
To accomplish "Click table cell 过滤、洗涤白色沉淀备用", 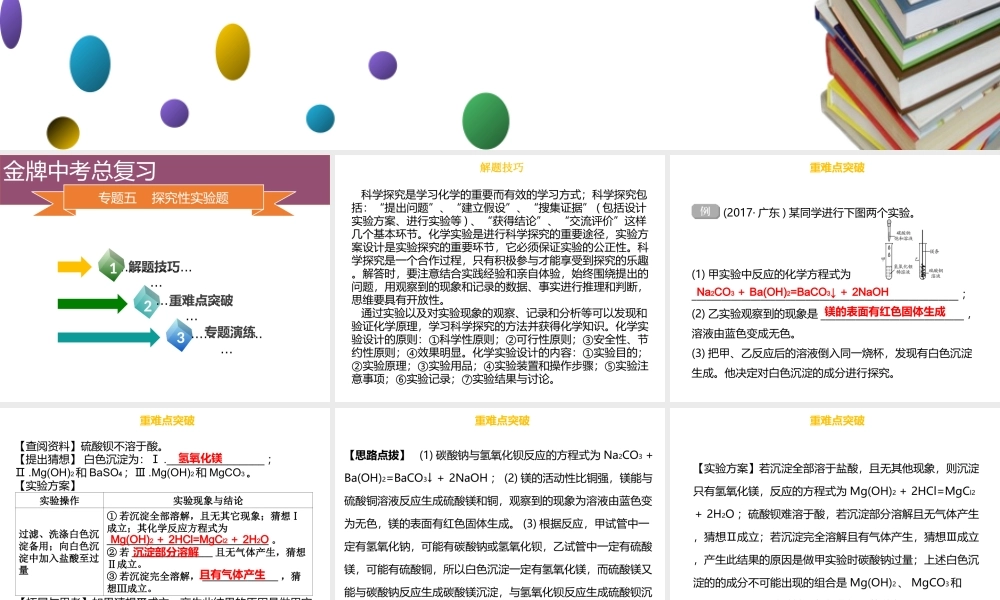I will tap(59, 552).
